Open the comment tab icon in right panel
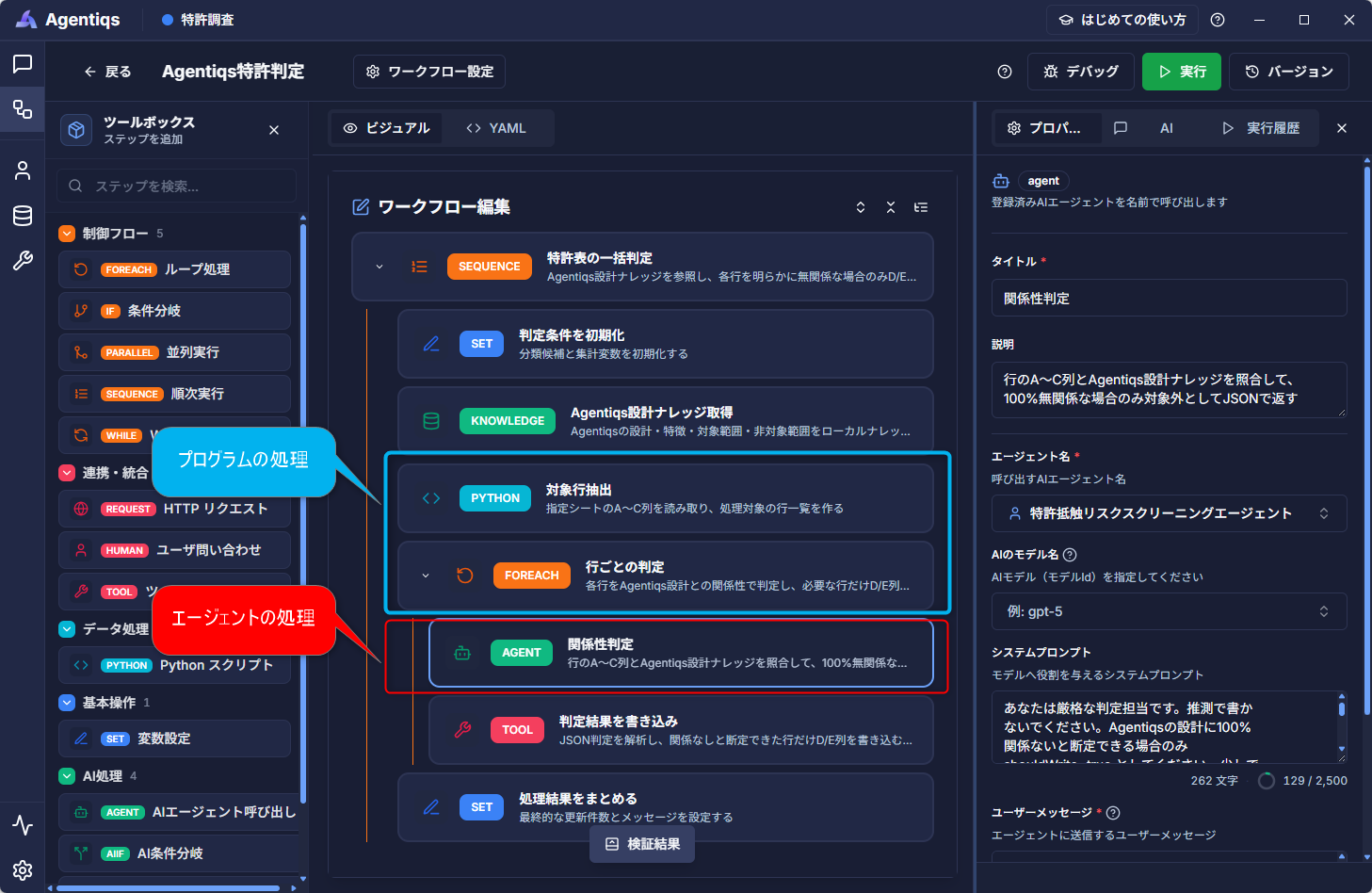Viewport: 1372px width, 893px height. pyautogui.click(x=1121, y=128)
